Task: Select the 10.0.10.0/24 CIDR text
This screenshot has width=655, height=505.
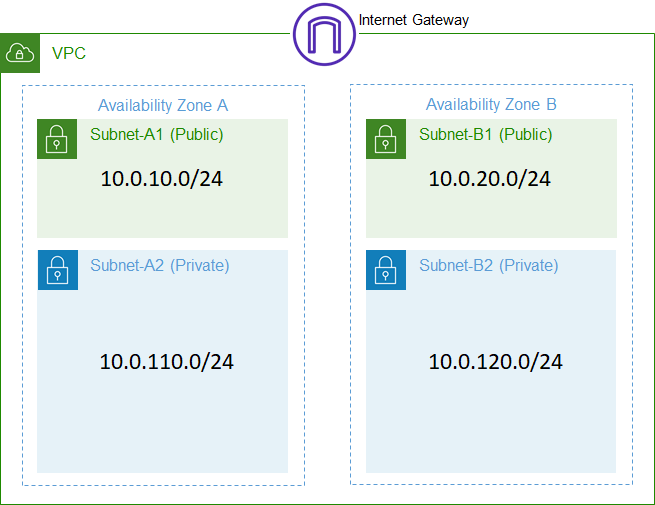Action: tap(162, 179)
